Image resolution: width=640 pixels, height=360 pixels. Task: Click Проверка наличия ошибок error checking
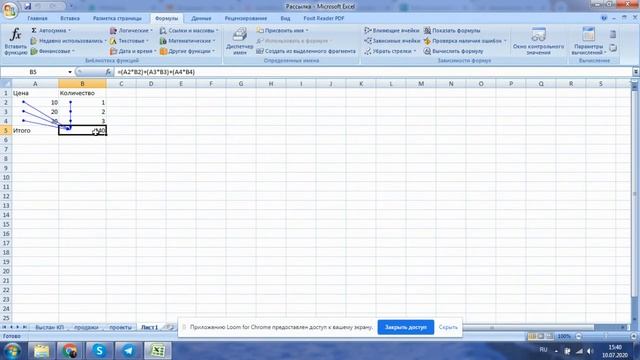point(465,41)
